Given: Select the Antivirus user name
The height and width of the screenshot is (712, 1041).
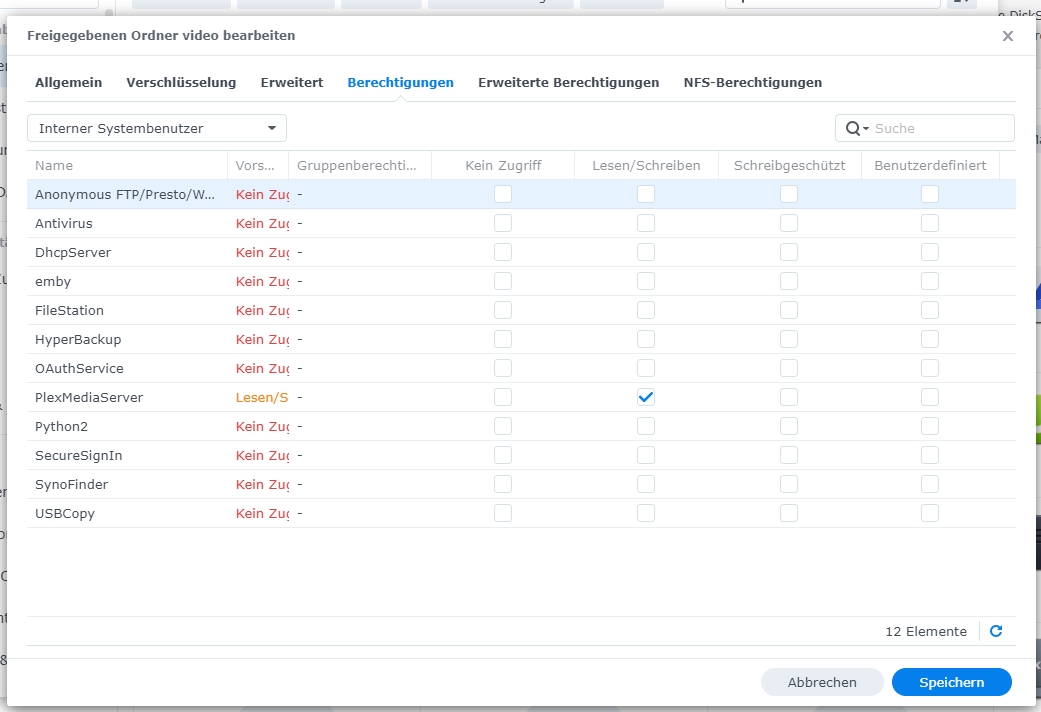Looking at the screenshot, I should [64, 223].
